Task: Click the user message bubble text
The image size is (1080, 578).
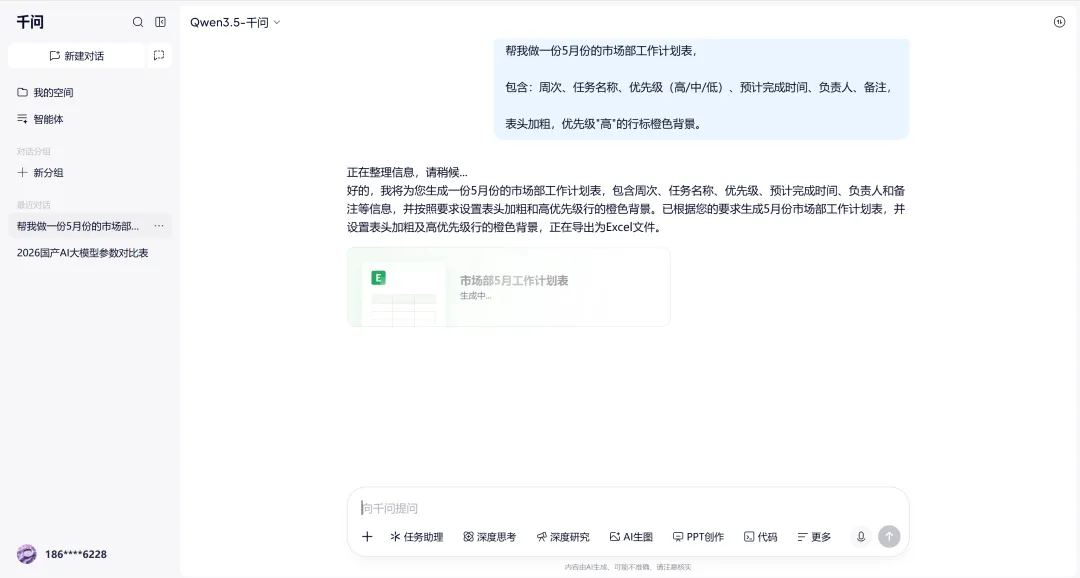Action: (701, 87)
